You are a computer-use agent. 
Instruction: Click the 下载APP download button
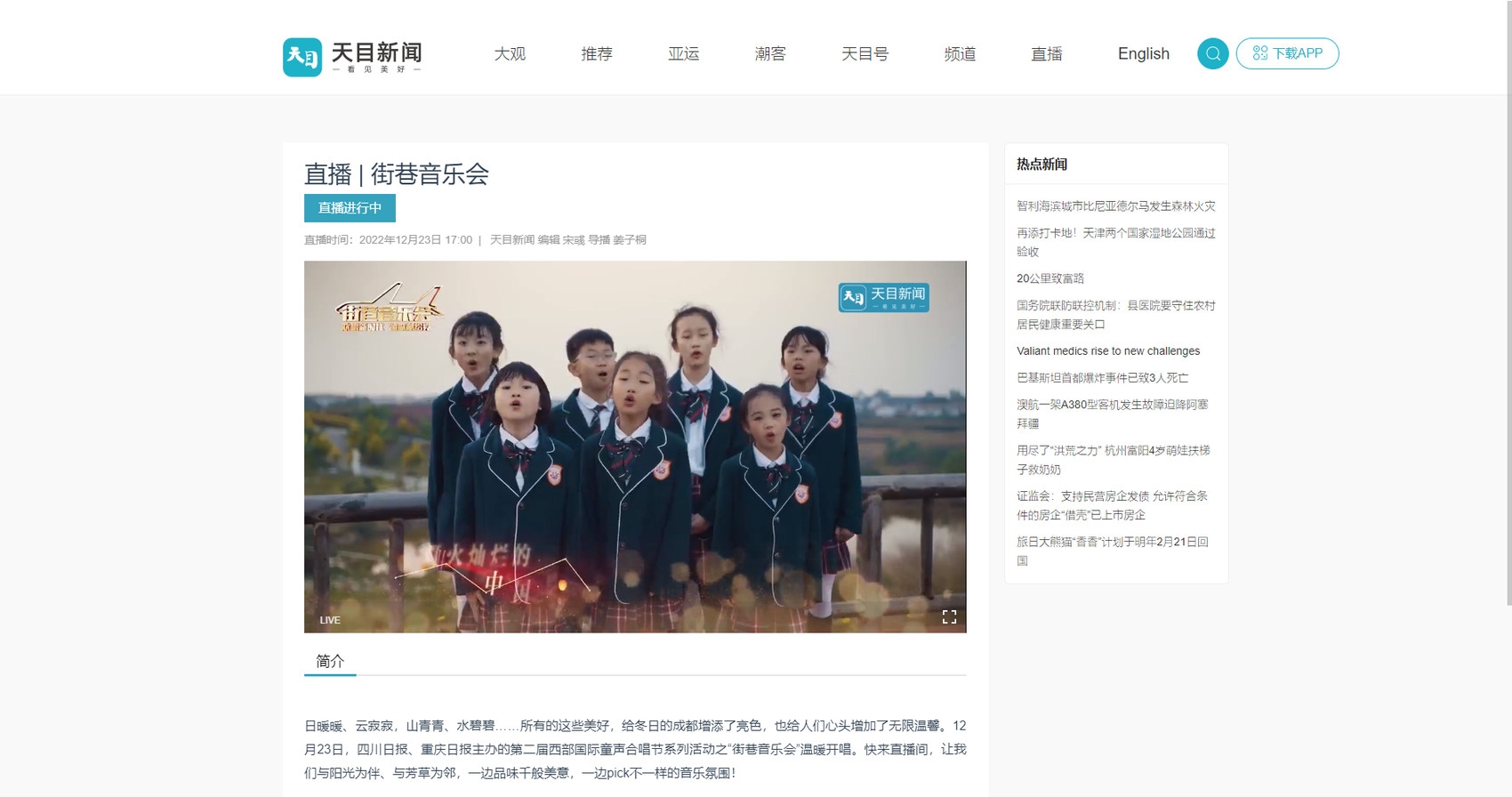tap(1287, 53)
